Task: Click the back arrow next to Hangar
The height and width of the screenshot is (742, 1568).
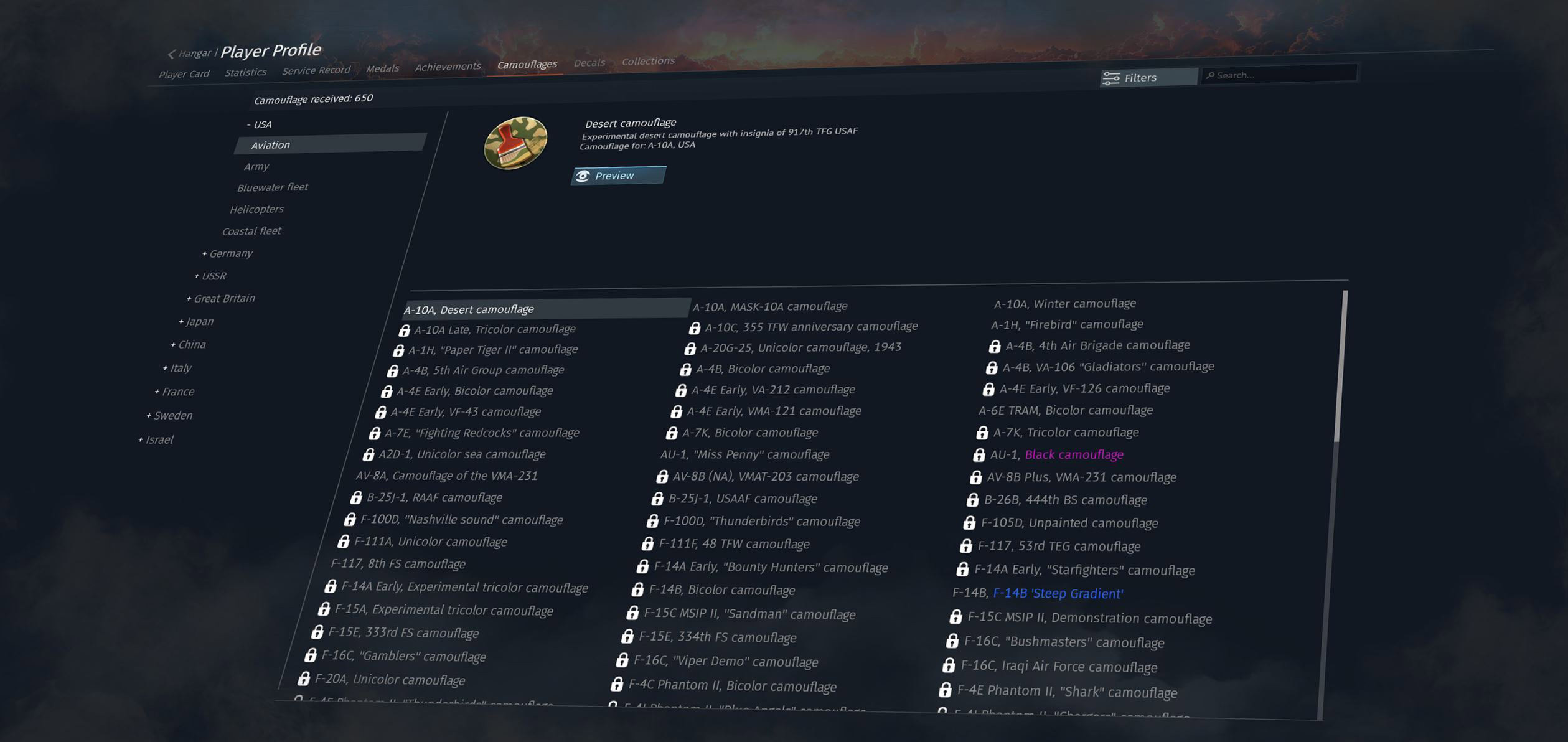Action: click(x=171, y=54)
